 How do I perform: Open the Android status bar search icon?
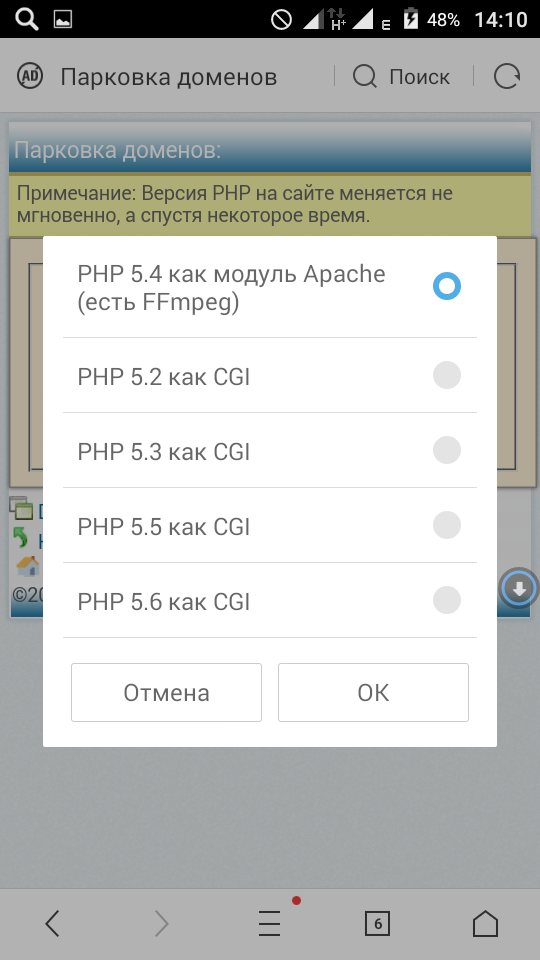pyautogui.click(x=27, y=19)
